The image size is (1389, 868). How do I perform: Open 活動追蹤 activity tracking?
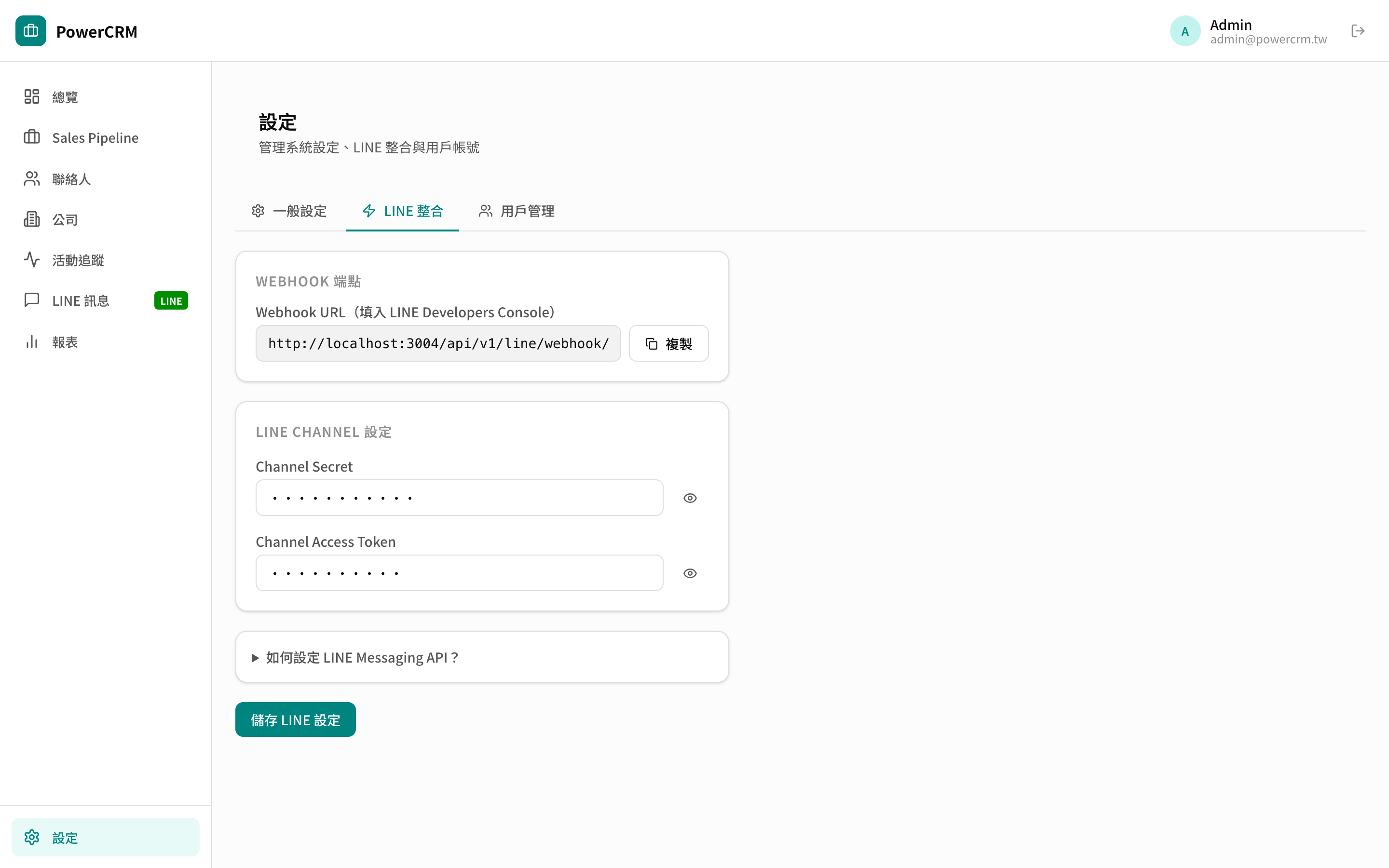(78, 260)
